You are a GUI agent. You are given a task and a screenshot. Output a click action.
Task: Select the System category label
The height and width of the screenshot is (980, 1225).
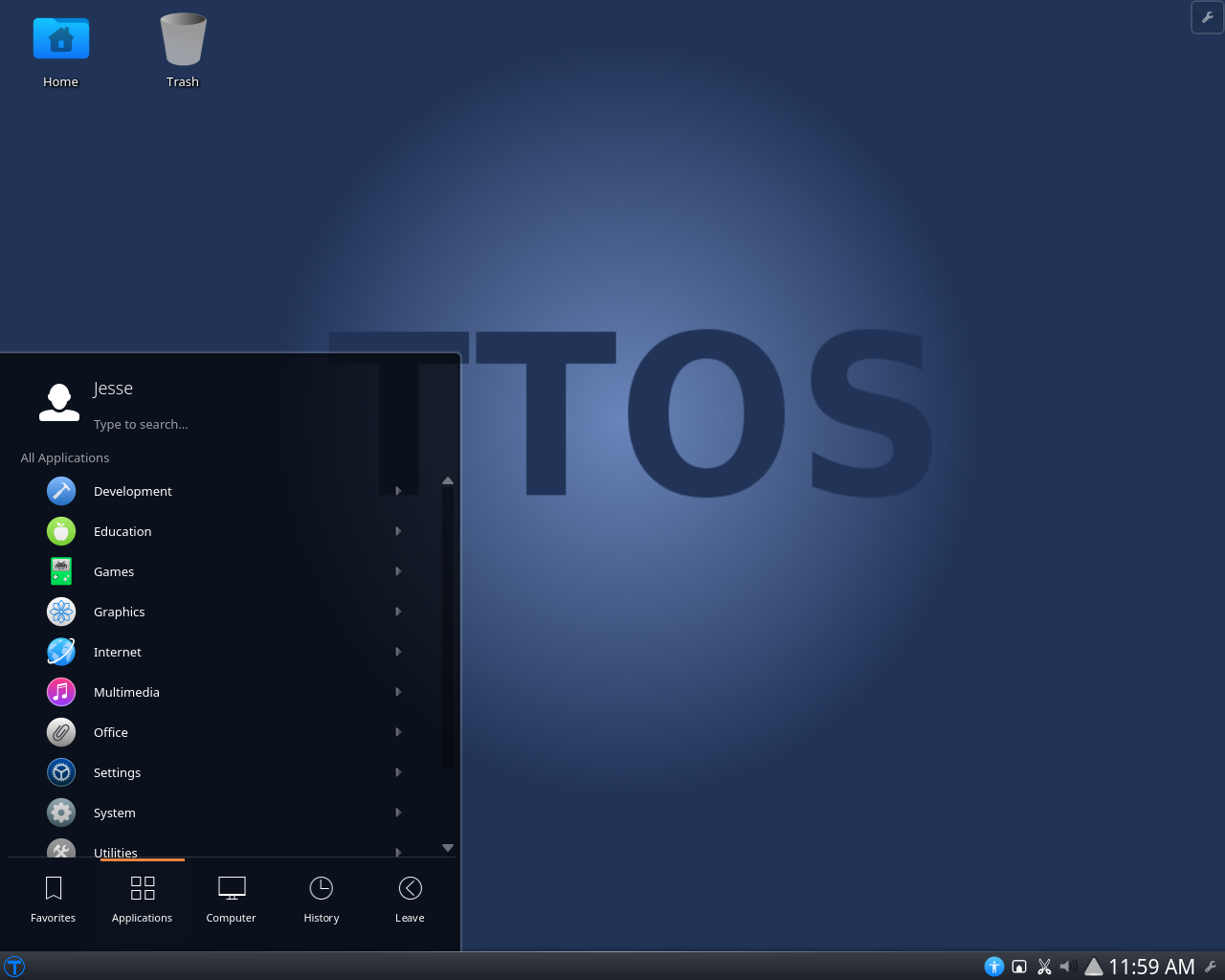click(x=115, y=813)
